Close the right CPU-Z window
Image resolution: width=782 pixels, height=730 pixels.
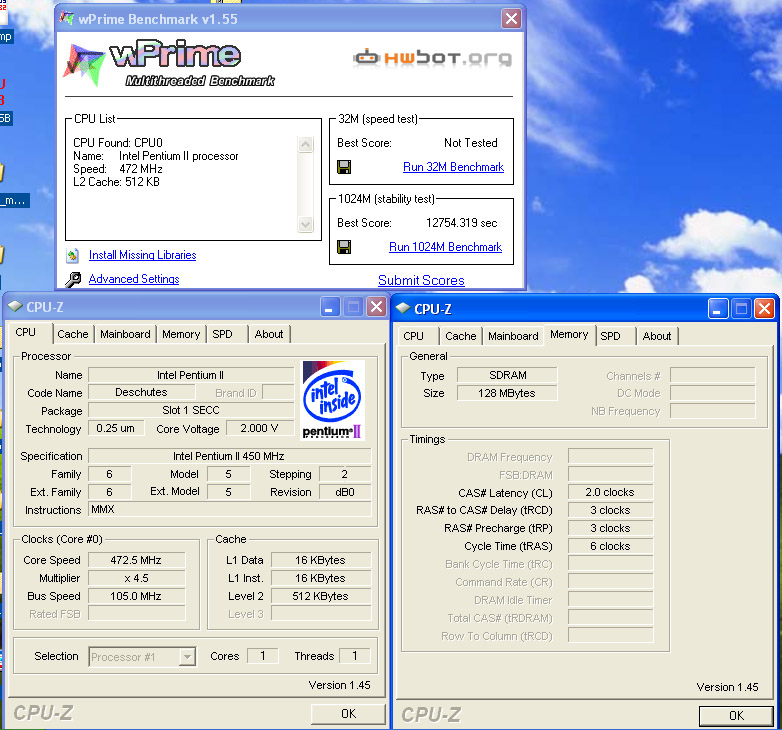coord(764,309)
